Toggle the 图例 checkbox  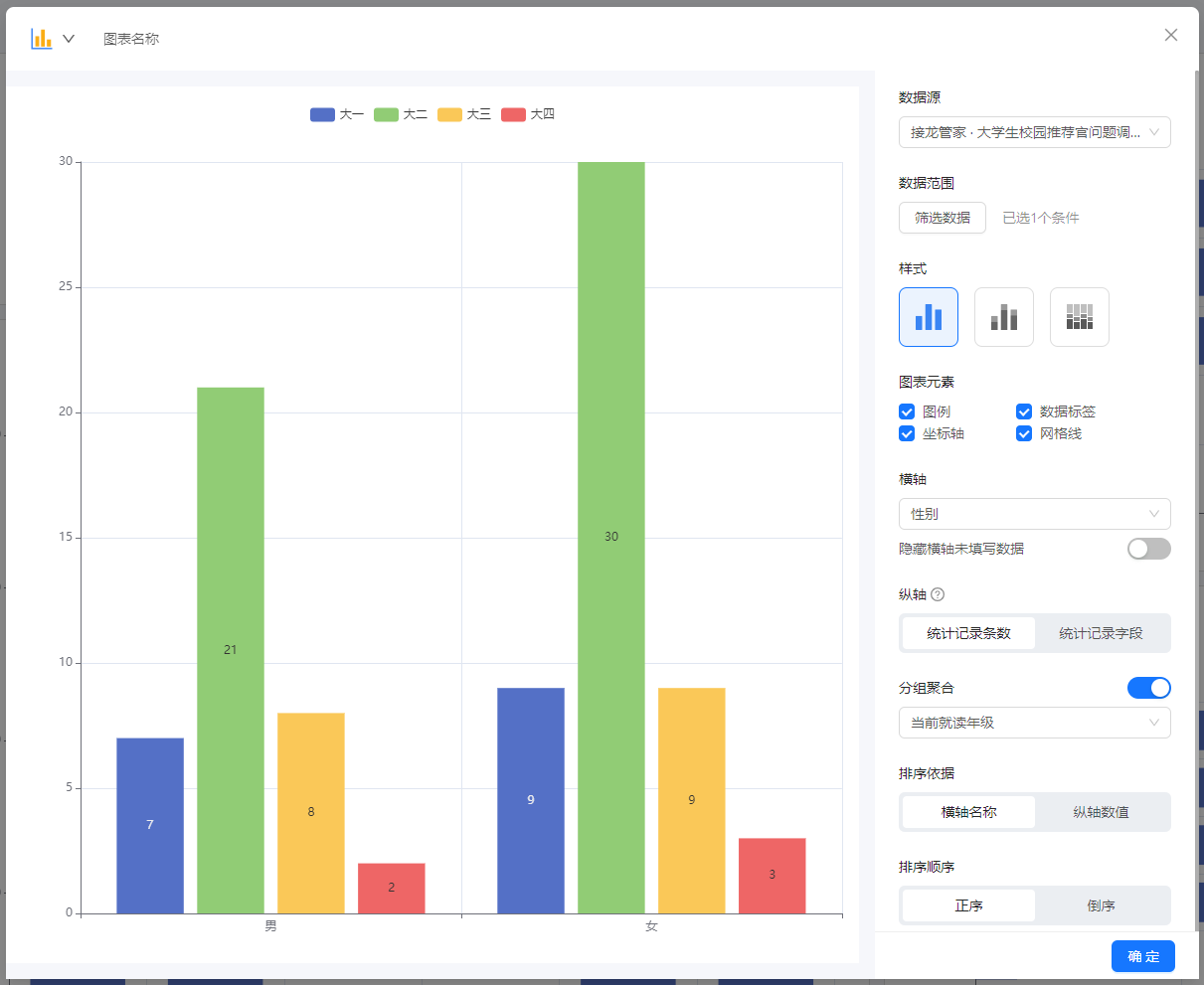click(x=907, y=411)
